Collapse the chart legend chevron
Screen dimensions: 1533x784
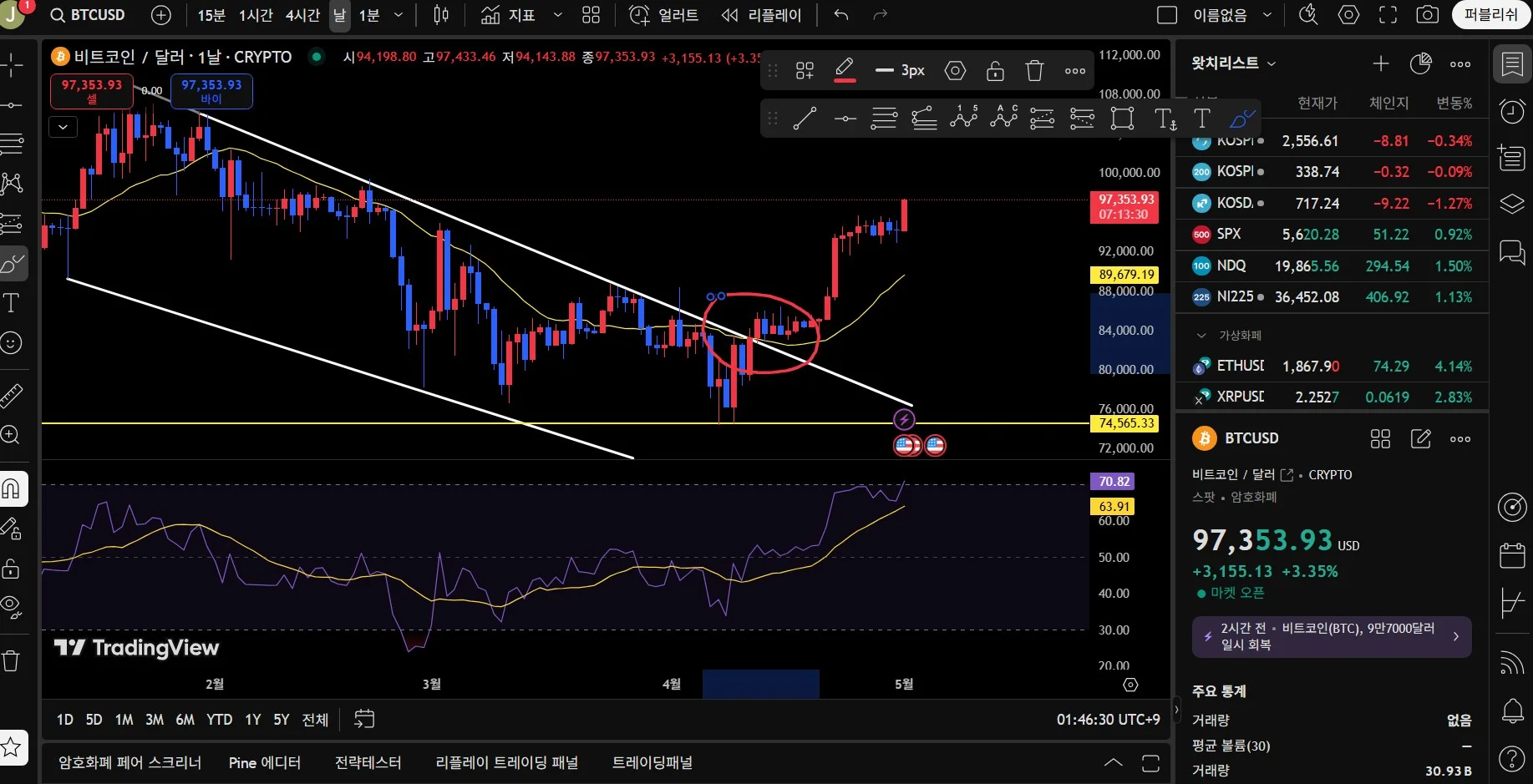(63, 127)
